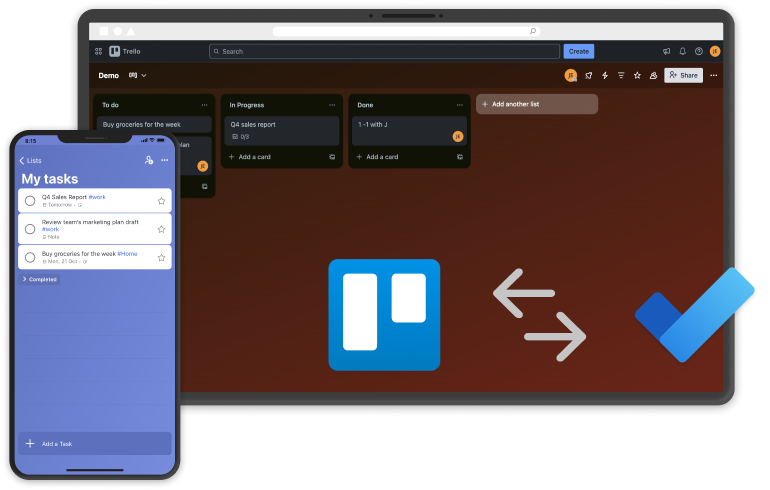Focus the Trello Search field
The width and height of the screenshot is (770, 490).
pos(384,51)
